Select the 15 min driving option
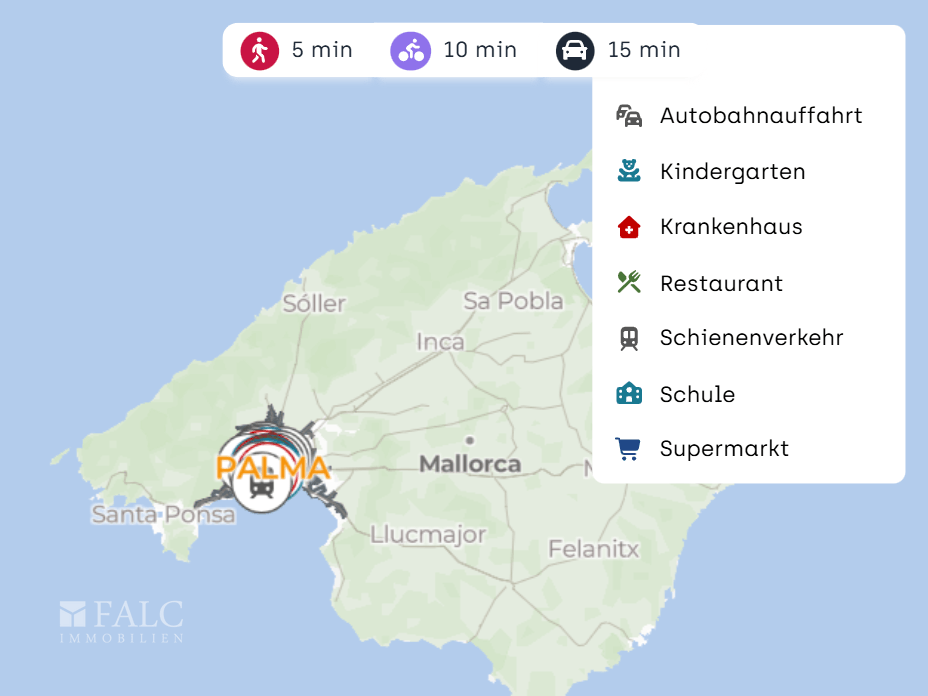Viewport: 928px width, 696px height. 644,50
